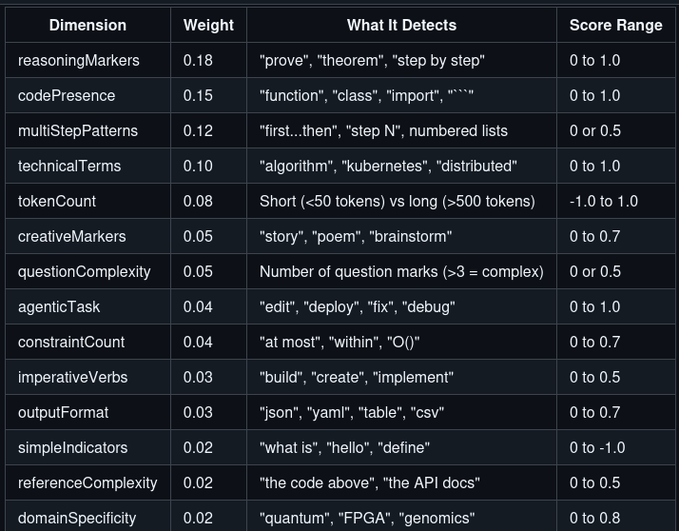This screenshot has width=679, height=531.
Task: Select the "quantum", "FPGA", "genomics" cell
Action: tap(367, 518)
